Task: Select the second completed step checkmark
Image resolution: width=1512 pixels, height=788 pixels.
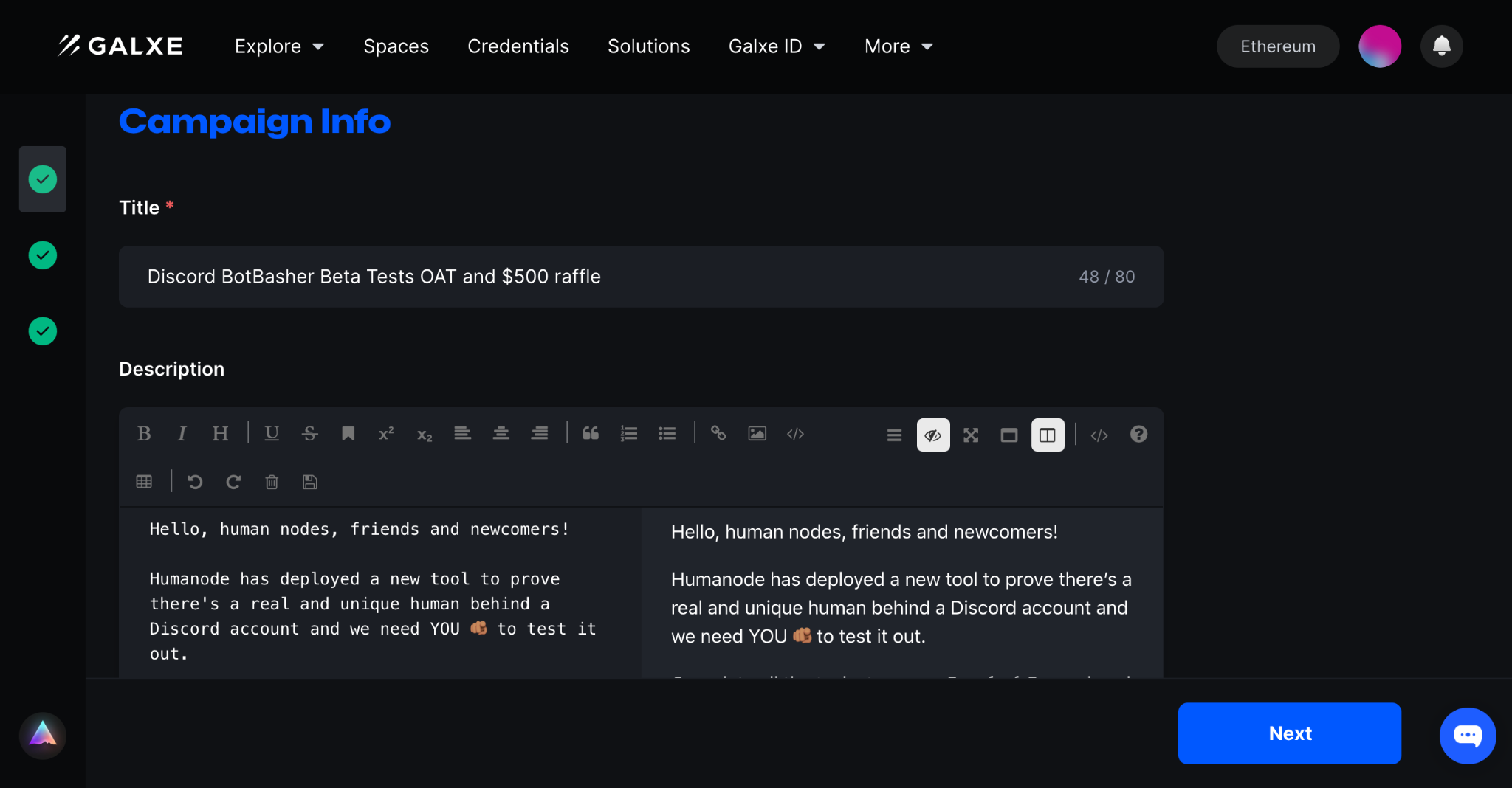Action: tap(43, 255)
